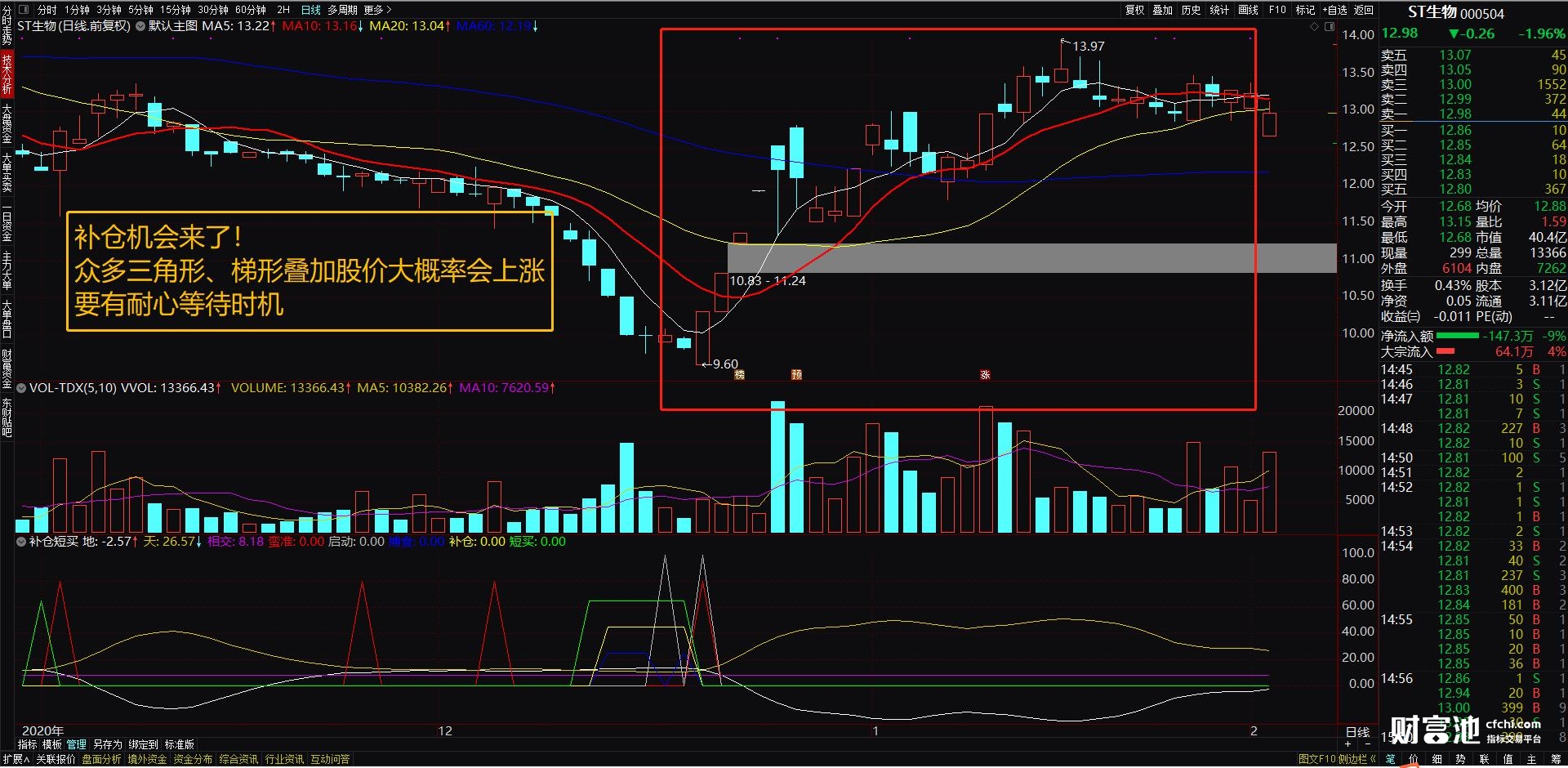Viewport: 1568px width, 768px height.
Task: Click the 日线 label near the time axis
Action: click(1357, 732)
